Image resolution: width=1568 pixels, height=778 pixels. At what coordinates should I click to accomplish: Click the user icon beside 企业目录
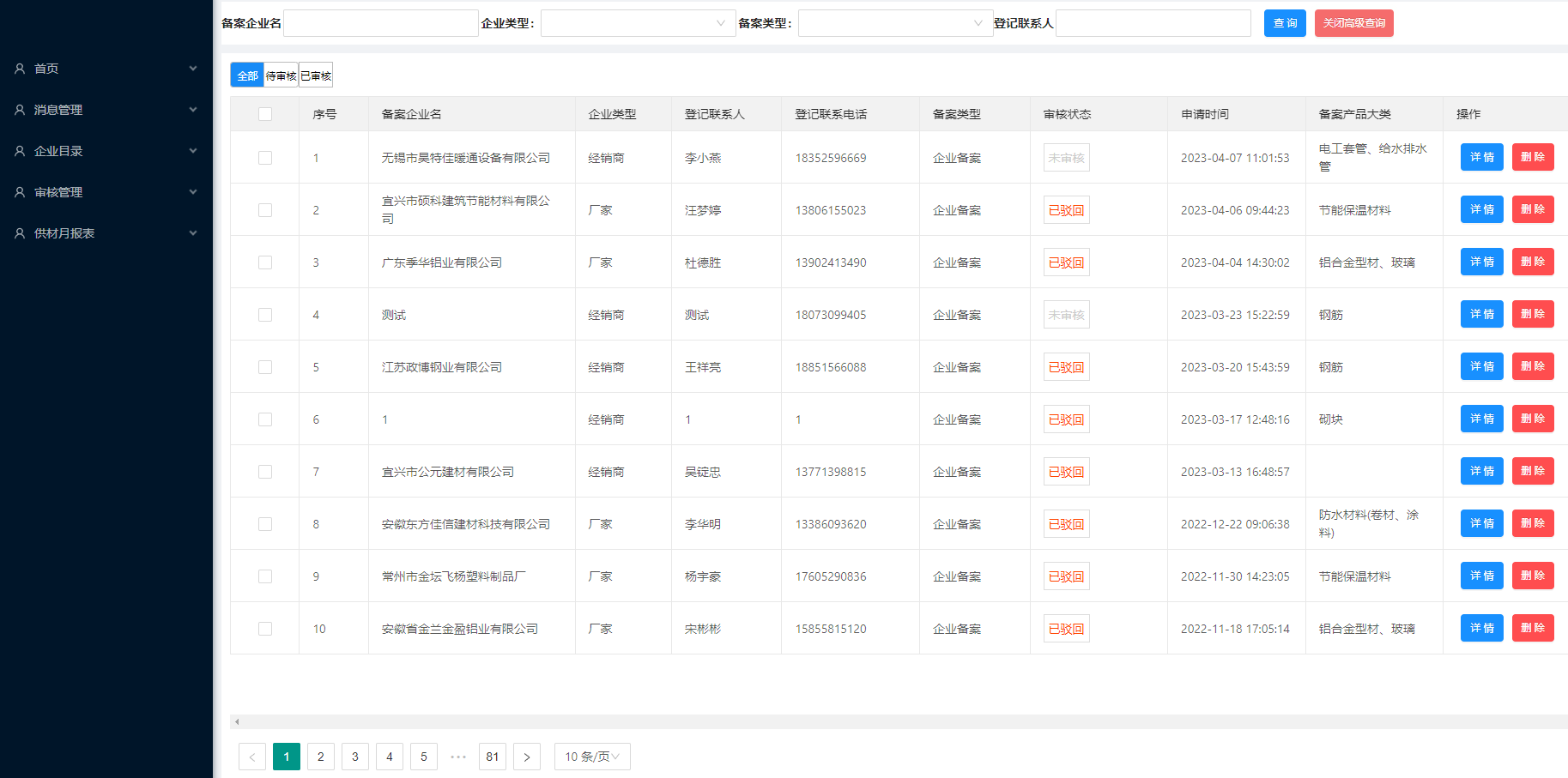pos(20,151)
